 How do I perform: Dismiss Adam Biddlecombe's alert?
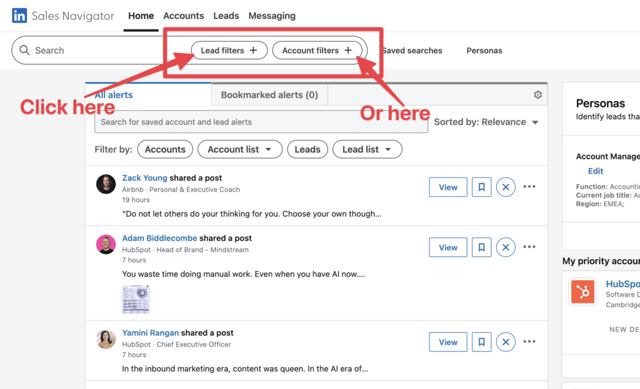click(506, 247)
